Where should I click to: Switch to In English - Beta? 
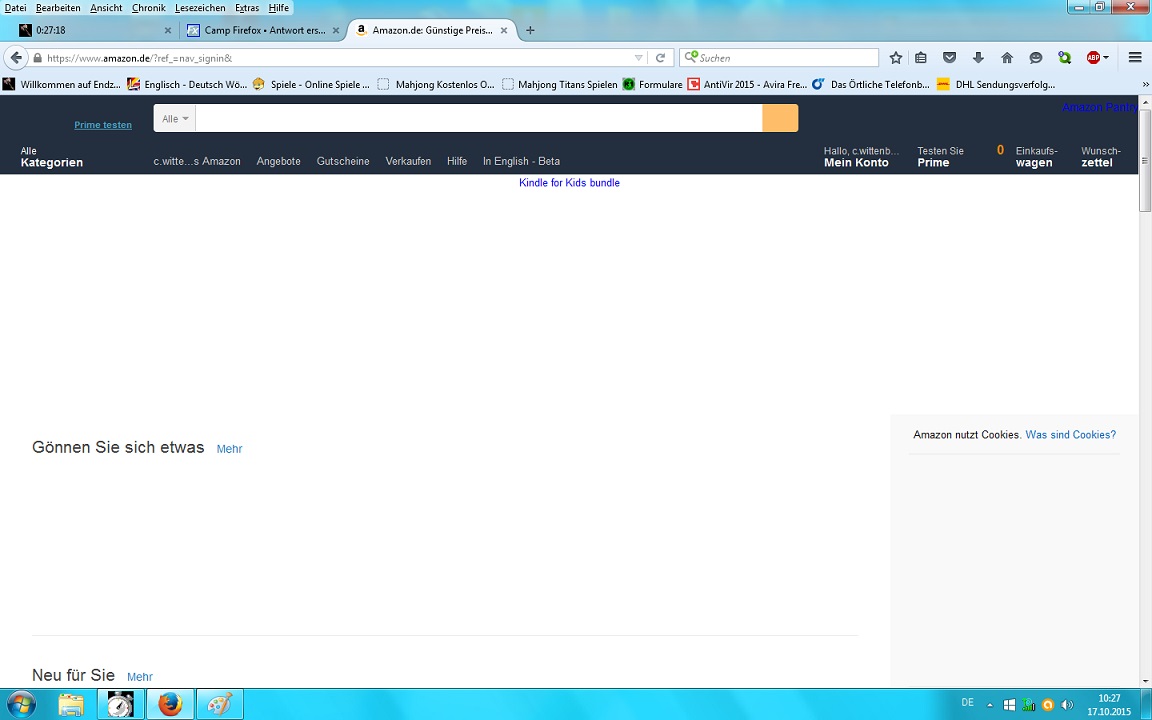coord(521,161)
